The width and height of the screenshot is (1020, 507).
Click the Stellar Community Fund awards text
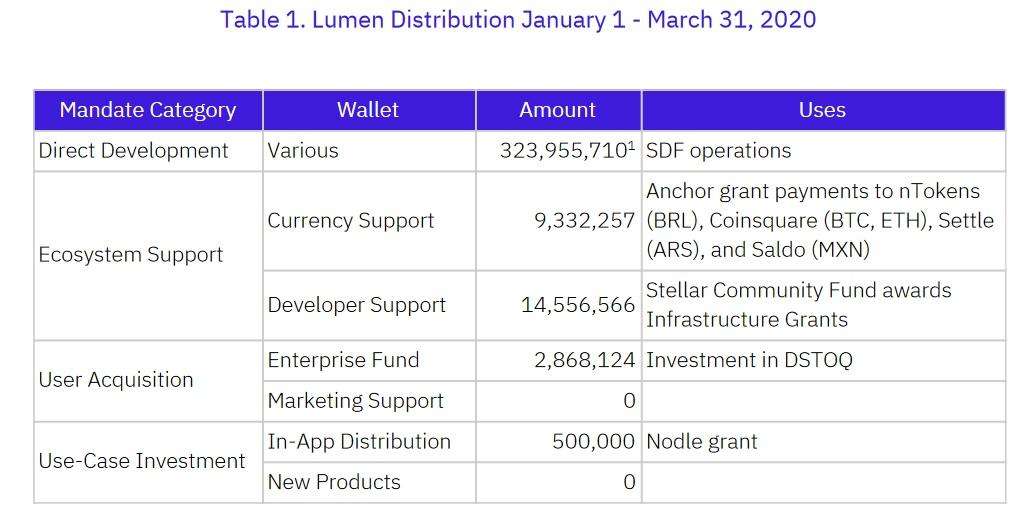click(x=798, y=291)
